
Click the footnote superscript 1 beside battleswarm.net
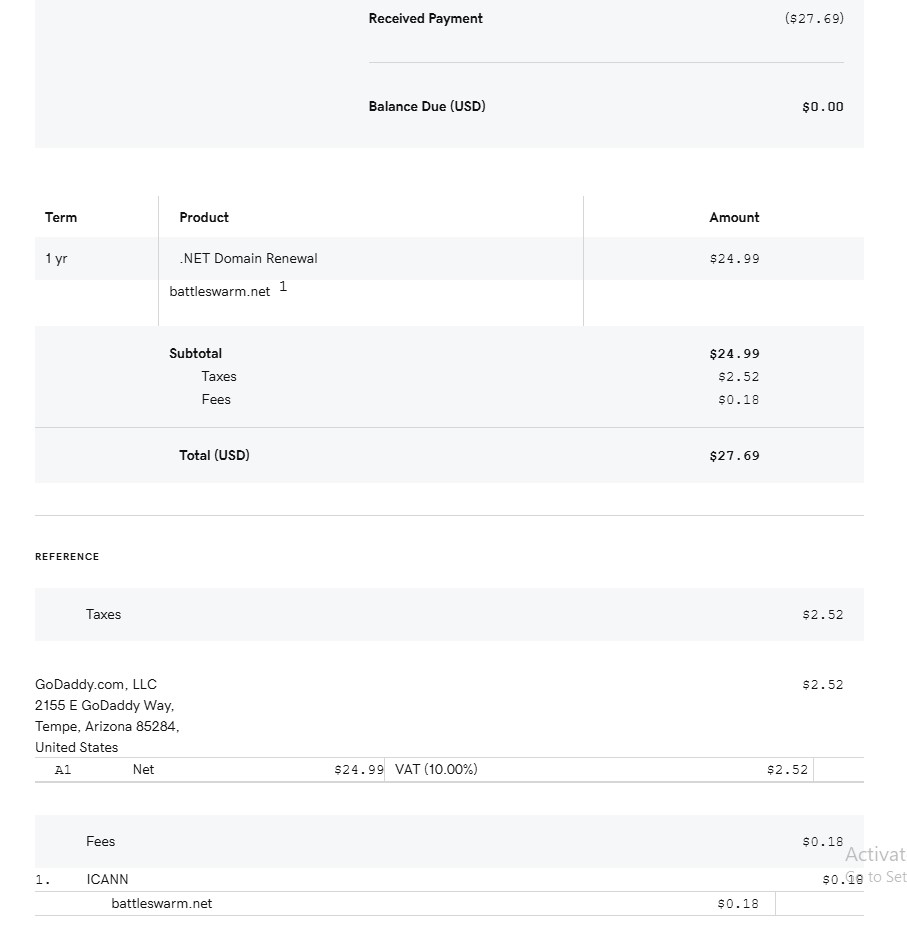pyautogui.click(x=283, y=287)
